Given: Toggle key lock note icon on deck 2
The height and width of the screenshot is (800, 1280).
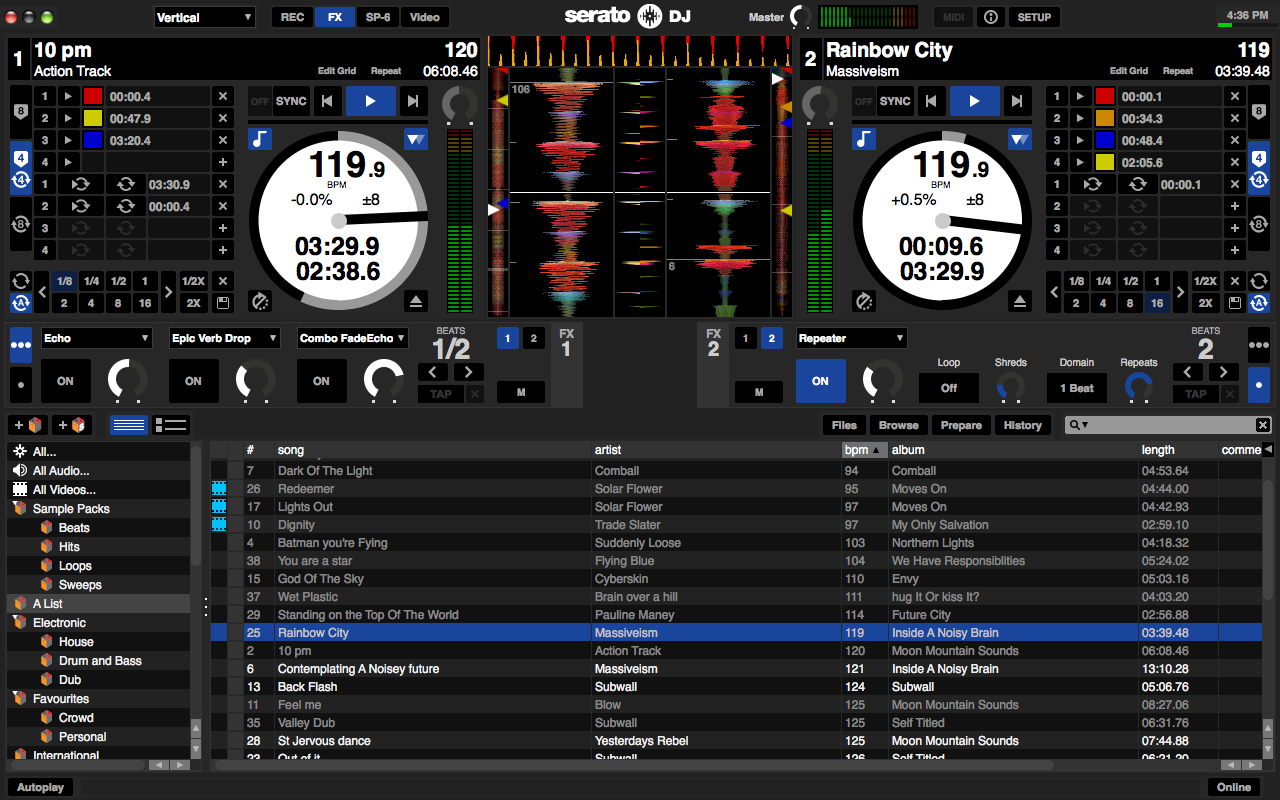Looking at the screenshot, I should click(x=864, y=139).
